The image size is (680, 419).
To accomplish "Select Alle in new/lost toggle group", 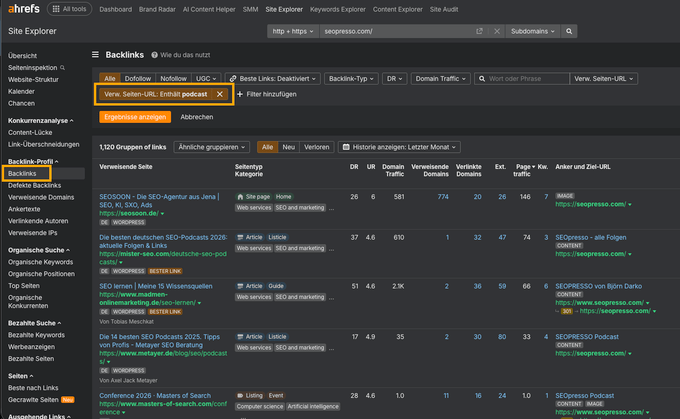I will [x=267, y=147].
